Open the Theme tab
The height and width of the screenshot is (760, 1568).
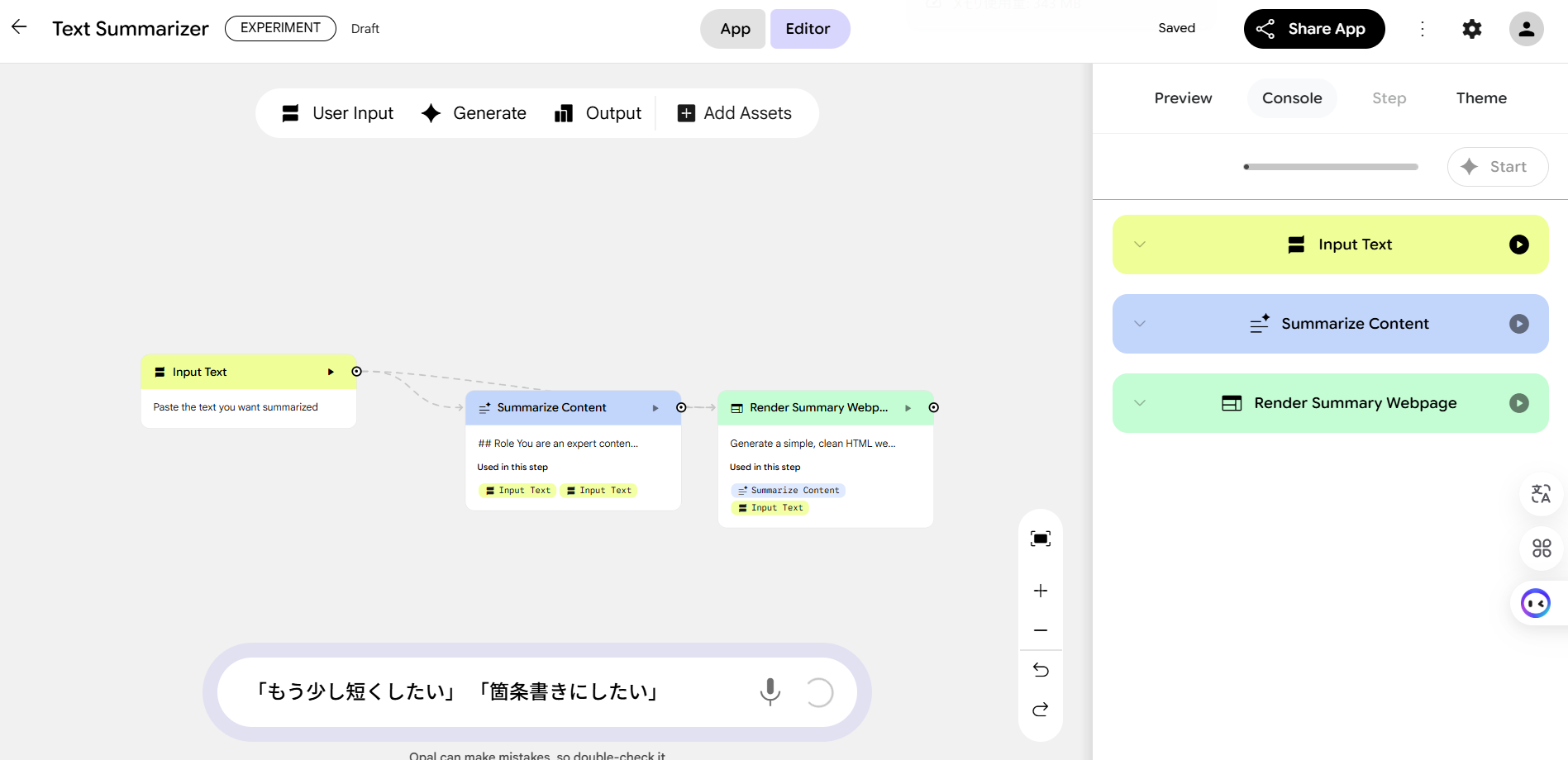point(1481,98)
